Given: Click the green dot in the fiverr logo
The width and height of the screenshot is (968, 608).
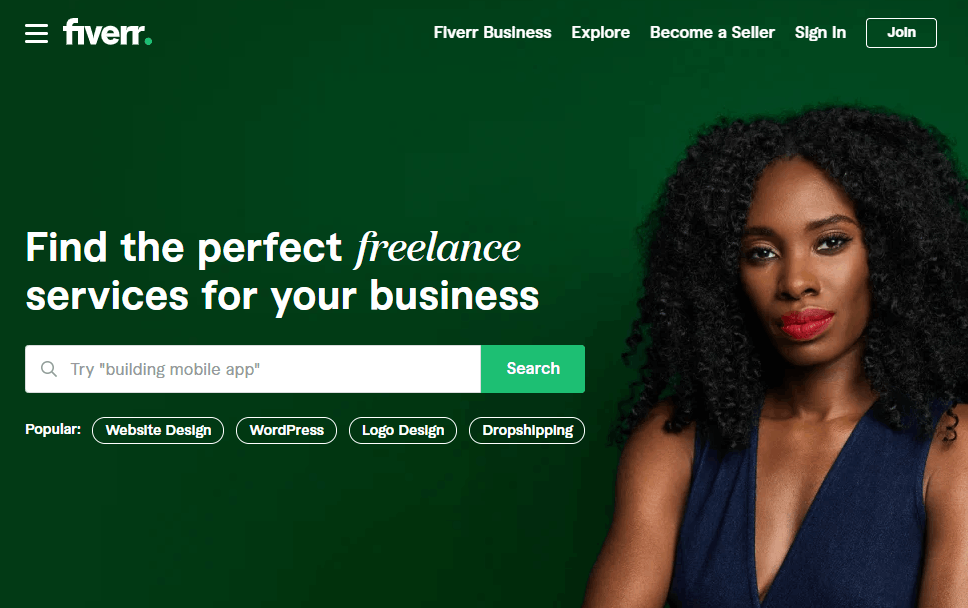Looking at the screenshot, I should [148, 42].
